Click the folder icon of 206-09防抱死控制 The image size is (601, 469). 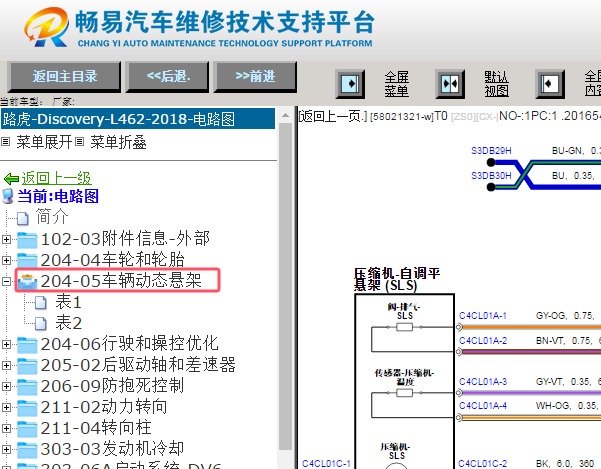27,387
